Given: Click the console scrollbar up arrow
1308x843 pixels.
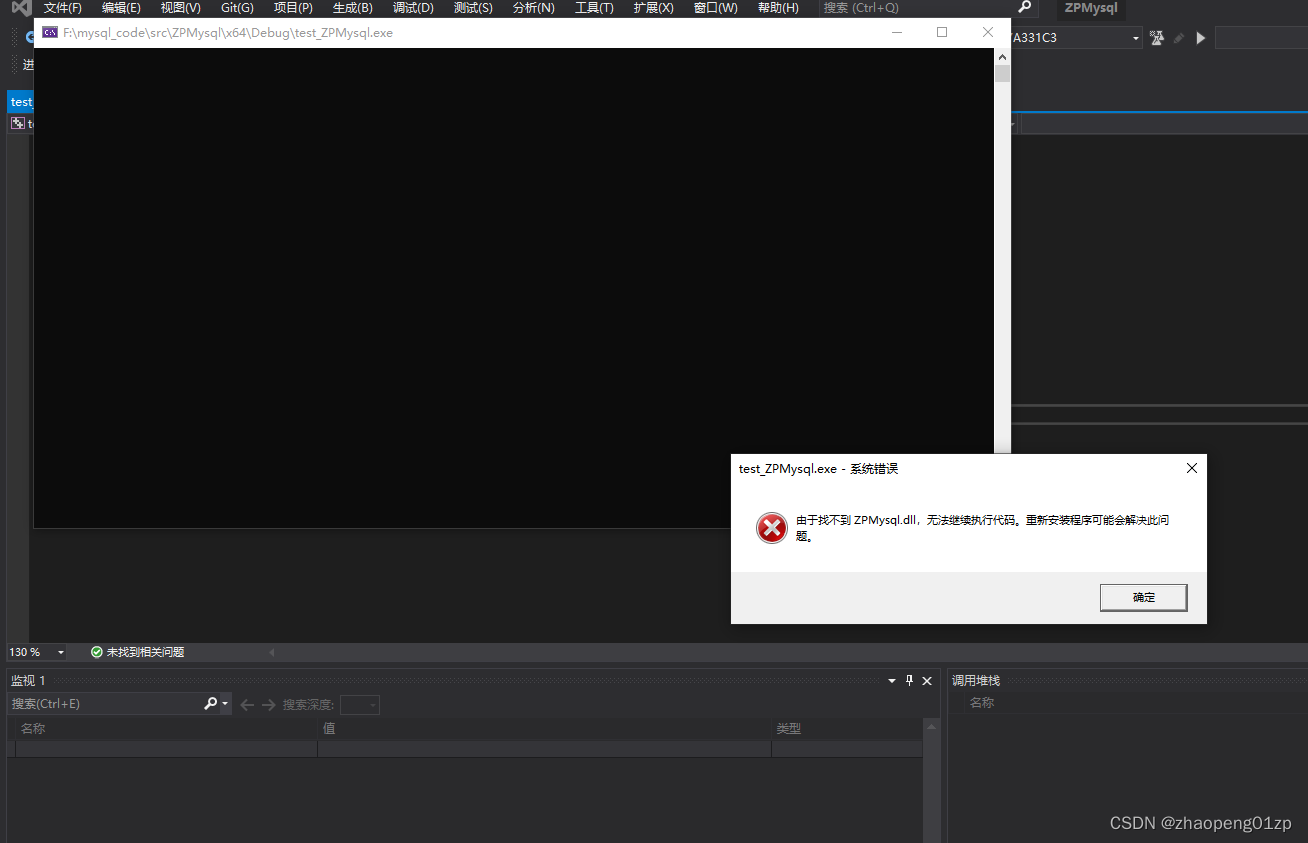Looking at the screenshot, I should coord(1002,56).
